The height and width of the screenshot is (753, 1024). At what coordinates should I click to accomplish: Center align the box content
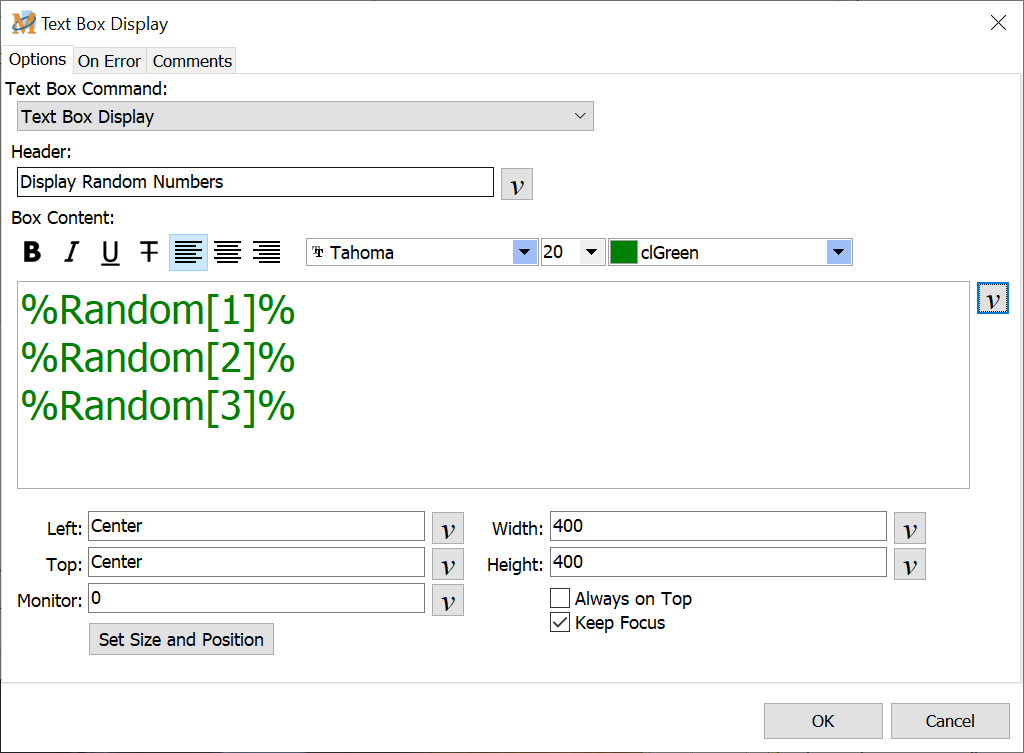coord(227,252)
